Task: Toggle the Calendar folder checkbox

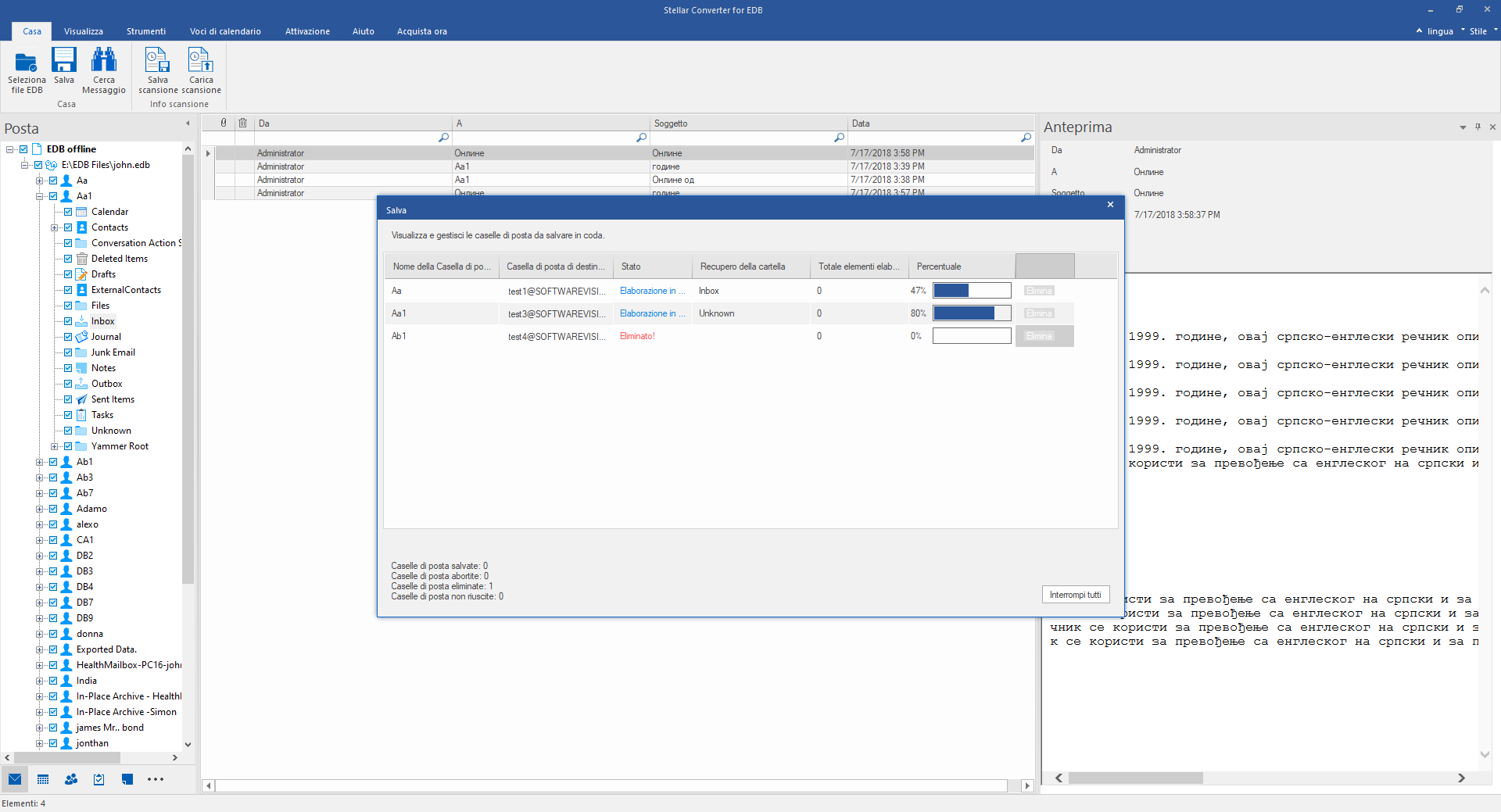Action: click(68, 212)
